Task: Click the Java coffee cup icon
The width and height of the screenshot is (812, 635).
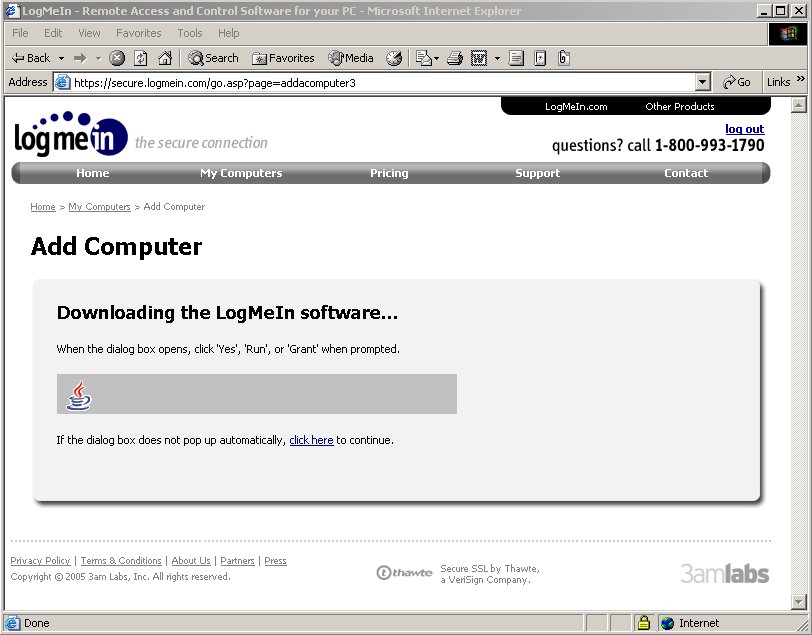Action: click(x=79, y=396)
